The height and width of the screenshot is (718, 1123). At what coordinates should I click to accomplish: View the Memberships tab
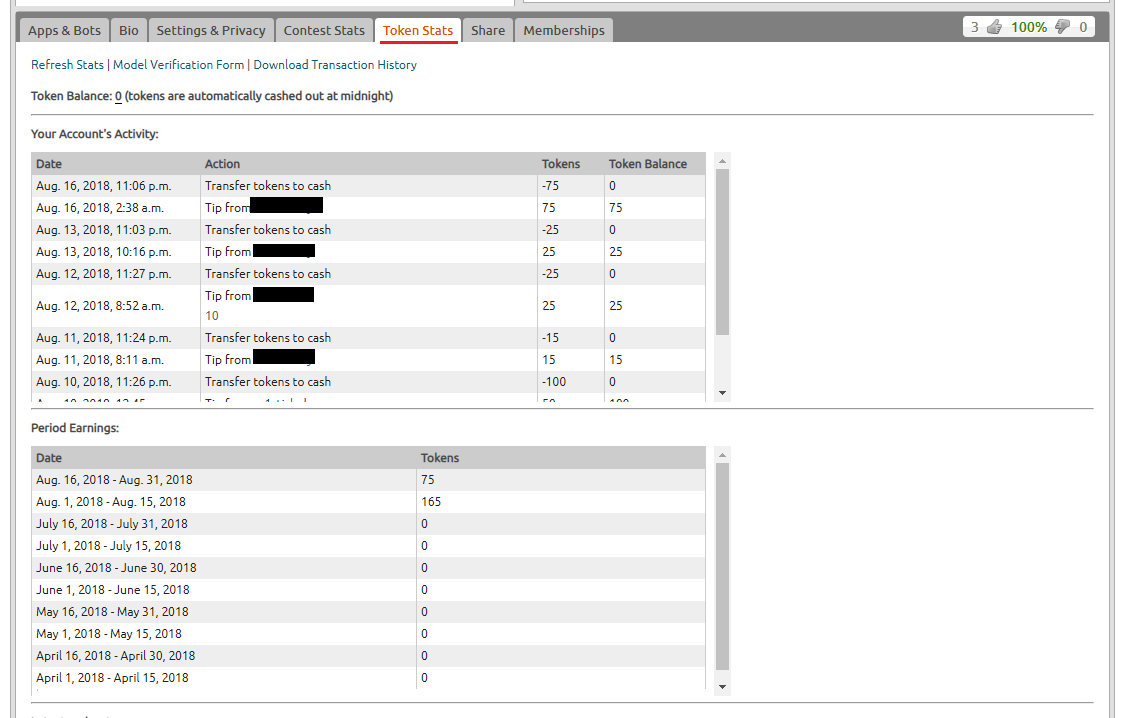564,30
